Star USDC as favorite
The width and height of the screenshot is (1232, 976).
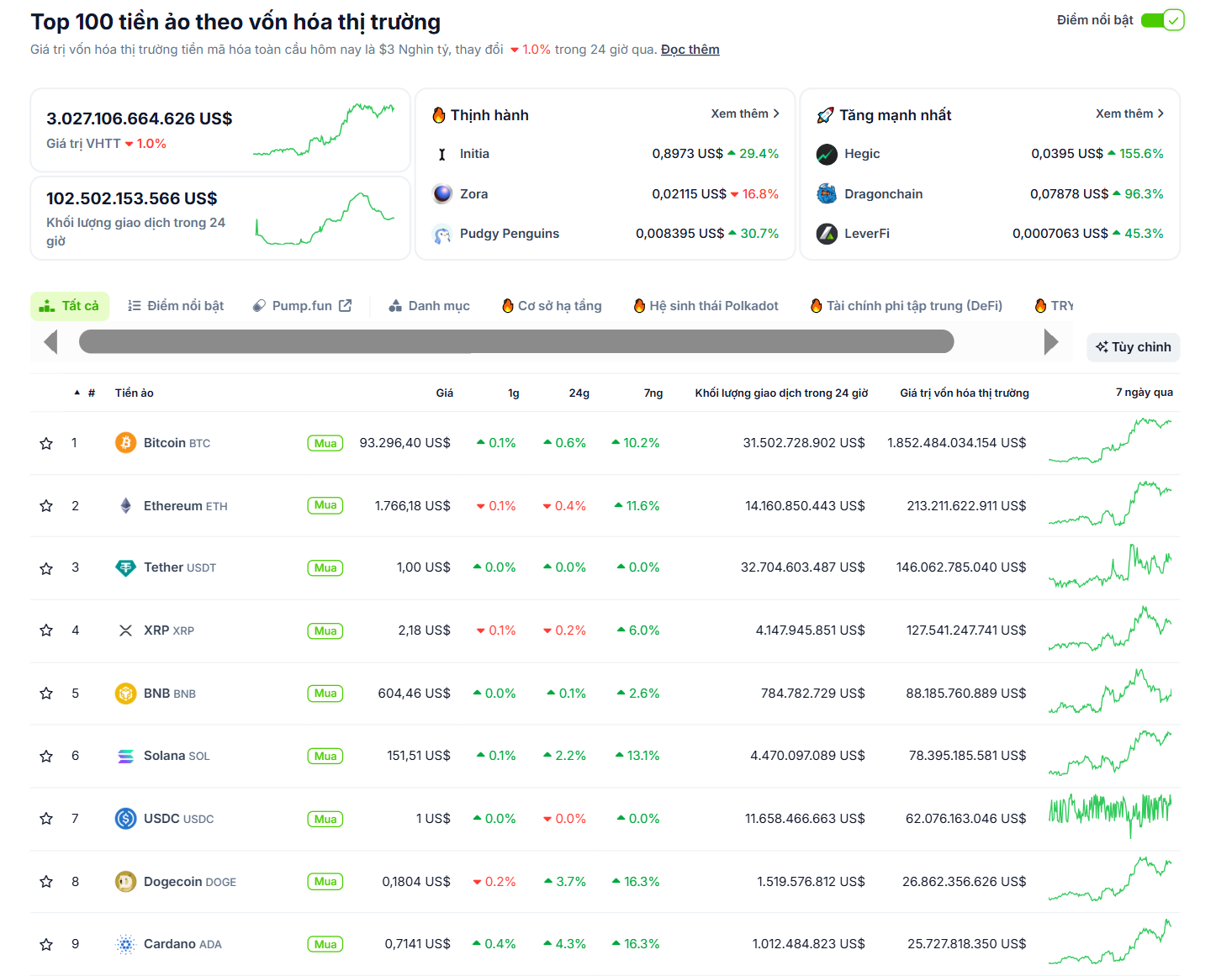point(46,819)
